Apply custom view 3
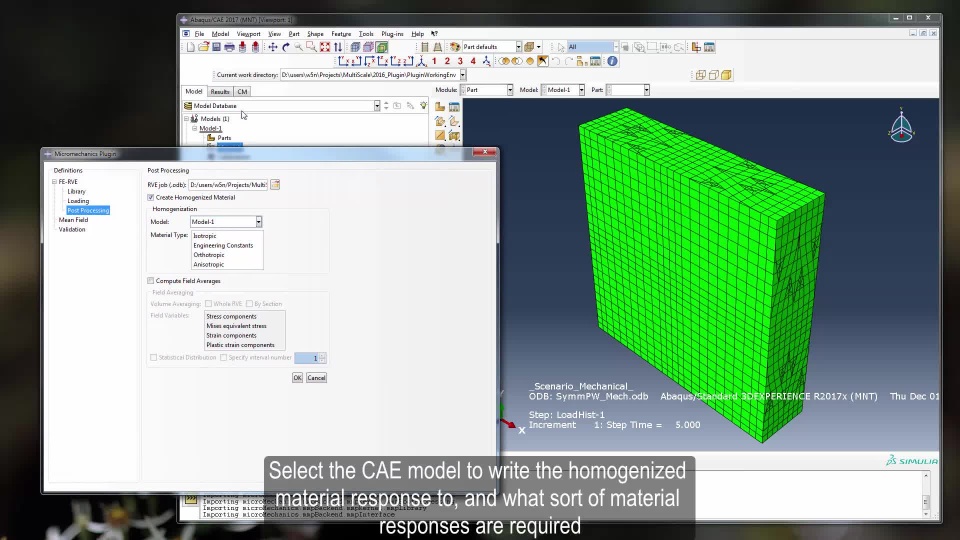Screen dimensions: 960x540 pos(460,61)
